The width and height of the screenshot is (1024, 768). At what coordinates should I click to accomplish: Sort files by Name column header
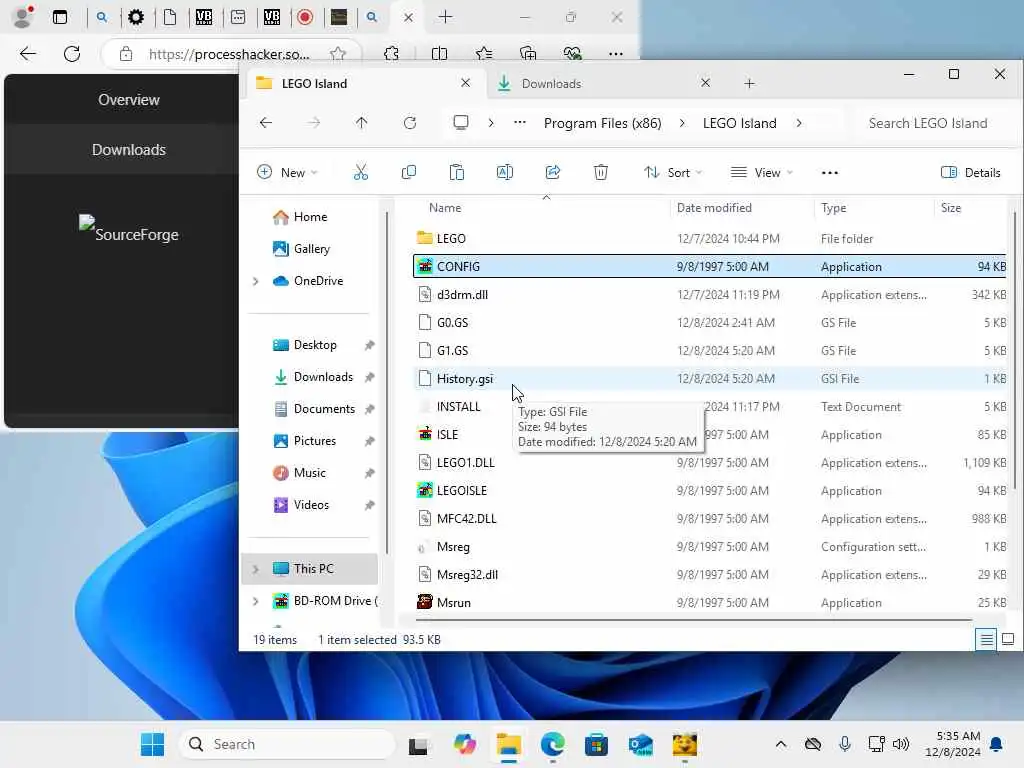tap(445, 208)
